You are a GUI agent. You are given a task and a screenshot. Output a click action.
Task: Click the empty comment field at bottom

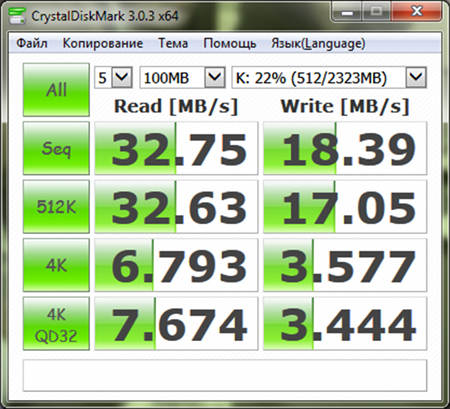[225, 375]
